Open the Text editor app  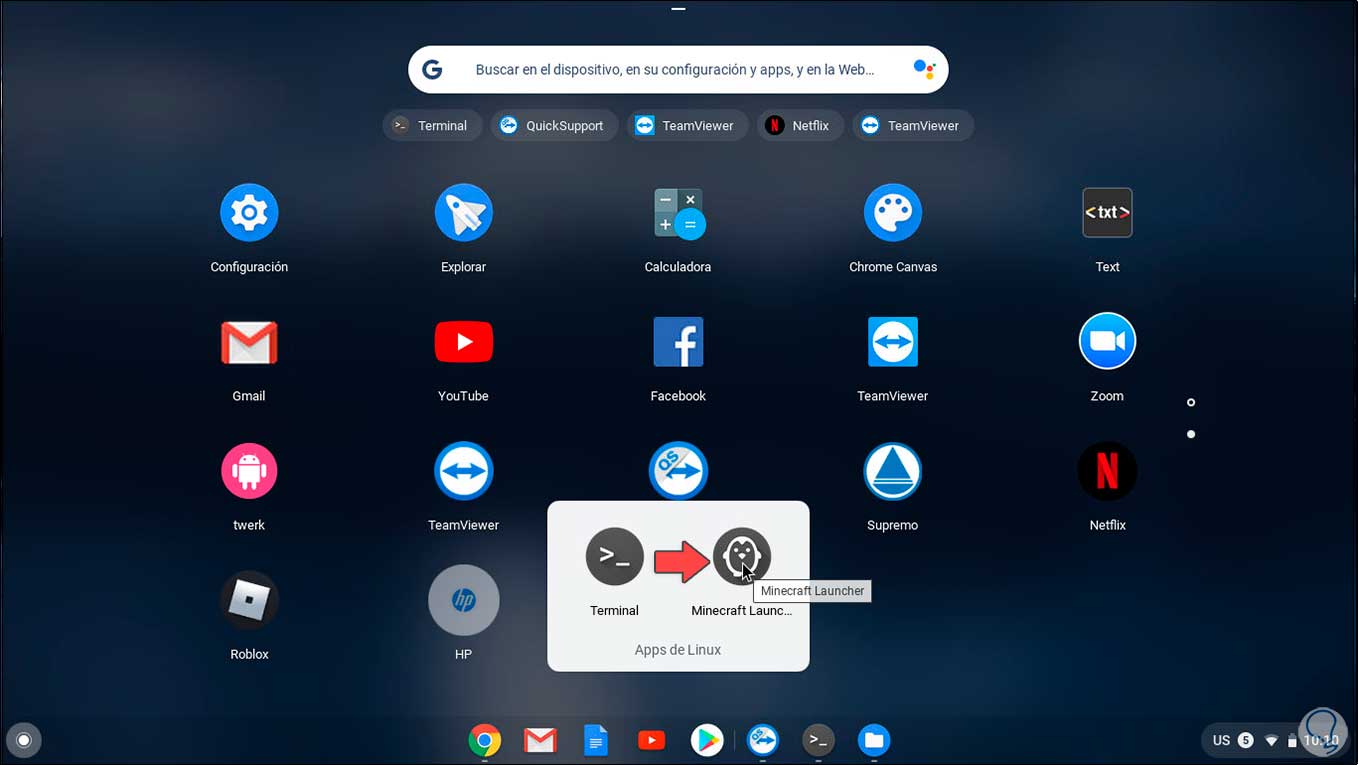1107,213
